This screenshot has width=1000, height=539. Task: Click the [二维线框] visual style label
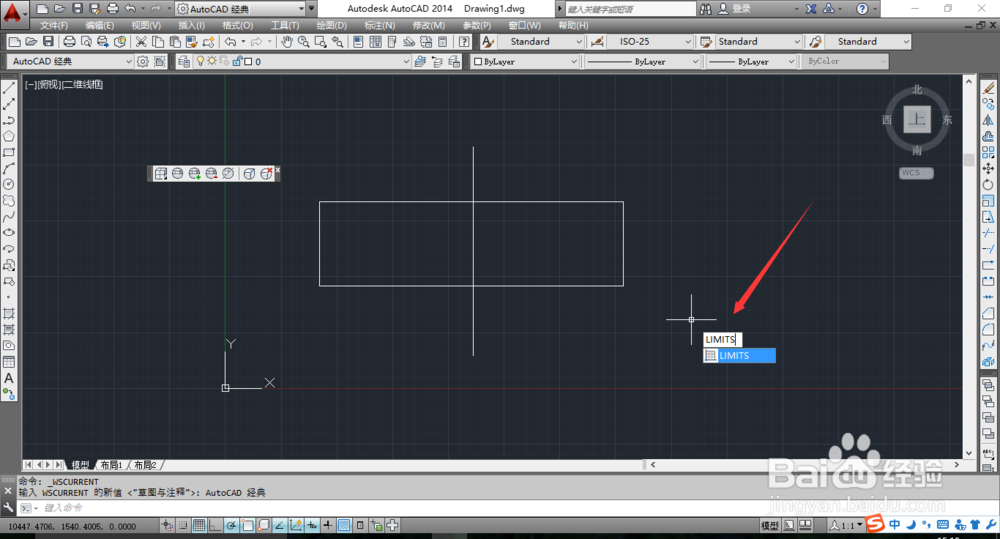click(x=82, y=84)
